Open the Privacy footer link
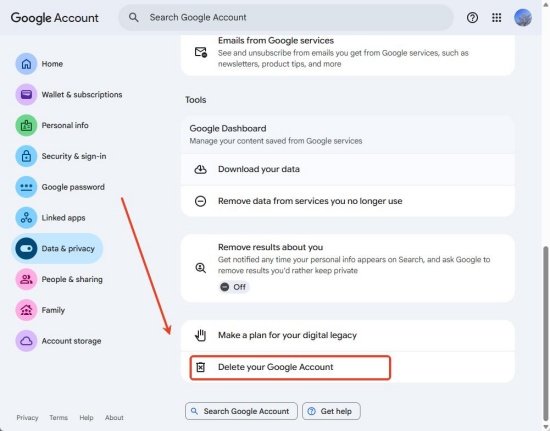The height and width of the screenshot is (431, 550). [x=27, y=418]
